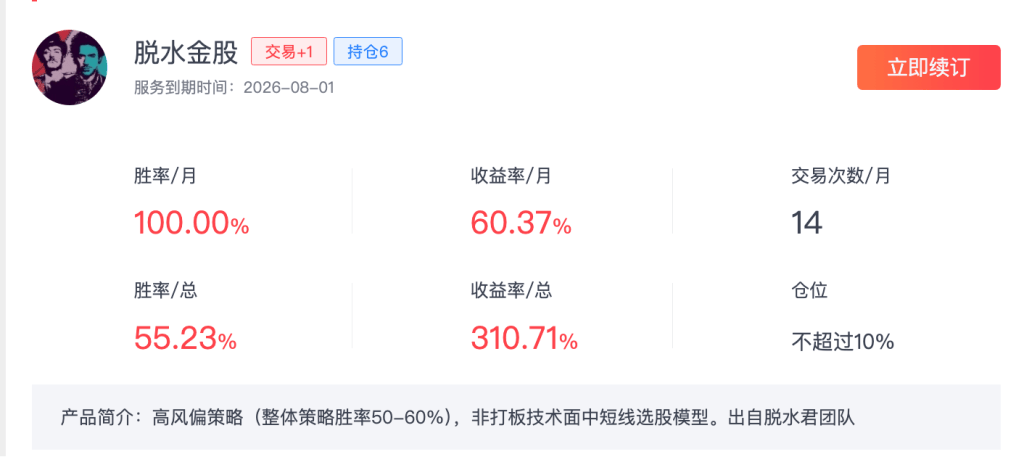This screenshot has height=457, width=1024.
Task: Select the 胜率/总 label
Action: pyautogui.click(x=165, y=291)
